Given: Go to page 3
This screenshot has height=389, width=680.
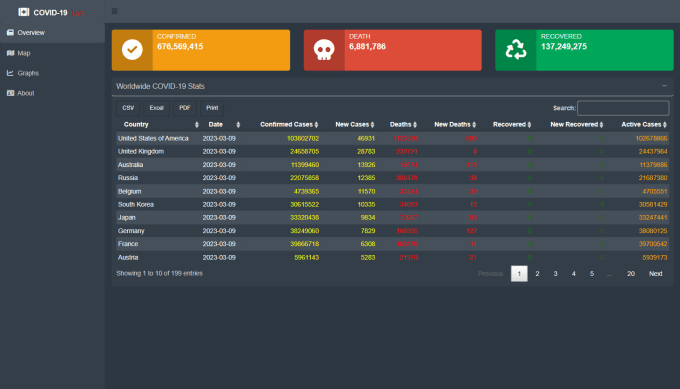Looking at the screenshot, I should (556, 274).
